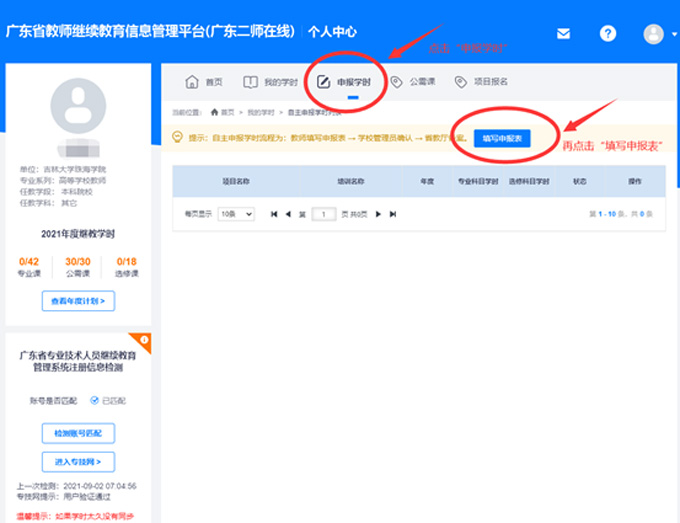
Task: Open the 10条 per-page dropdown
Action: pos(236,214)
